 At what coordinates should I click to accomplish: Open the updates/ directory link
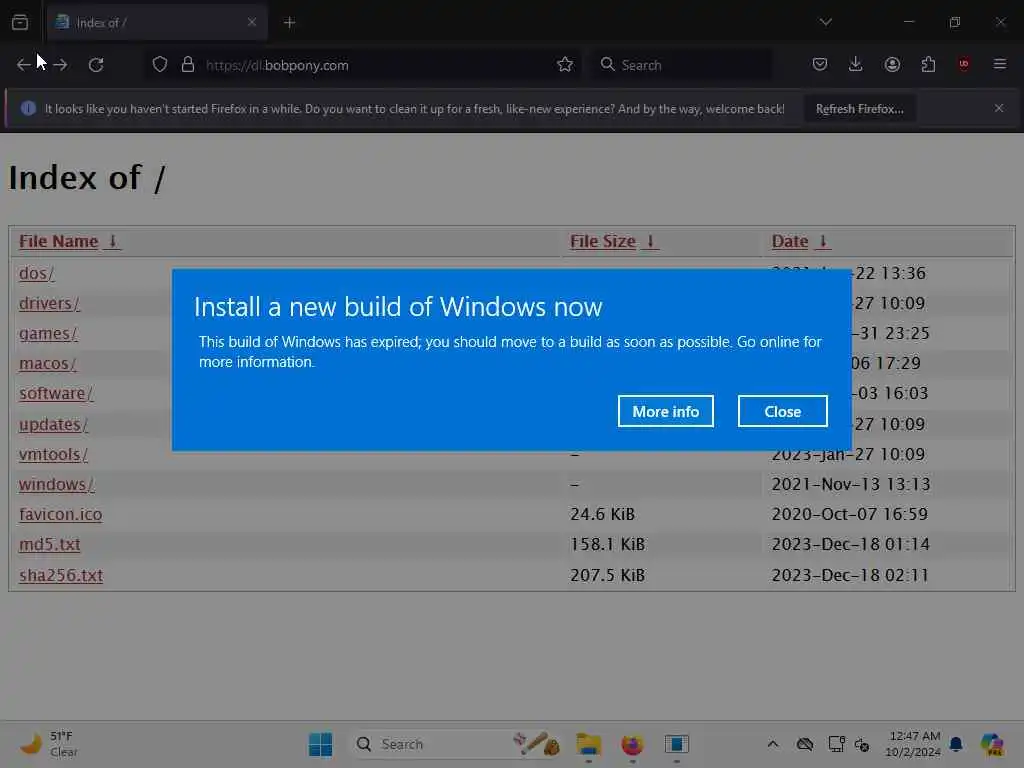click(54, 424)
